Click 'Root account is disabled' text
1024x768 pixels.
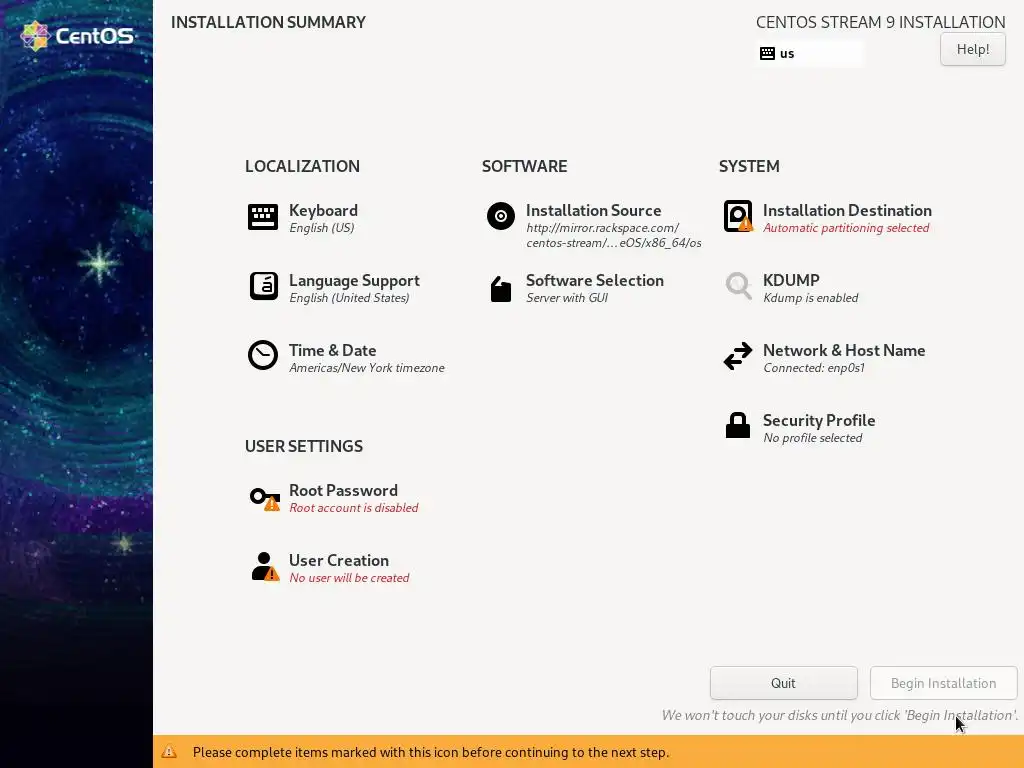(x=353, y=507)
